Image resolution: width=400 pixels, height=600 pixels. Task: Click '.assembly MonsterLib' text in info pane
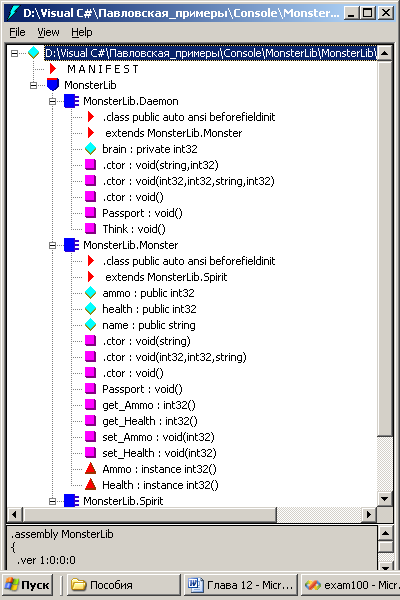[x=62, y=534]
